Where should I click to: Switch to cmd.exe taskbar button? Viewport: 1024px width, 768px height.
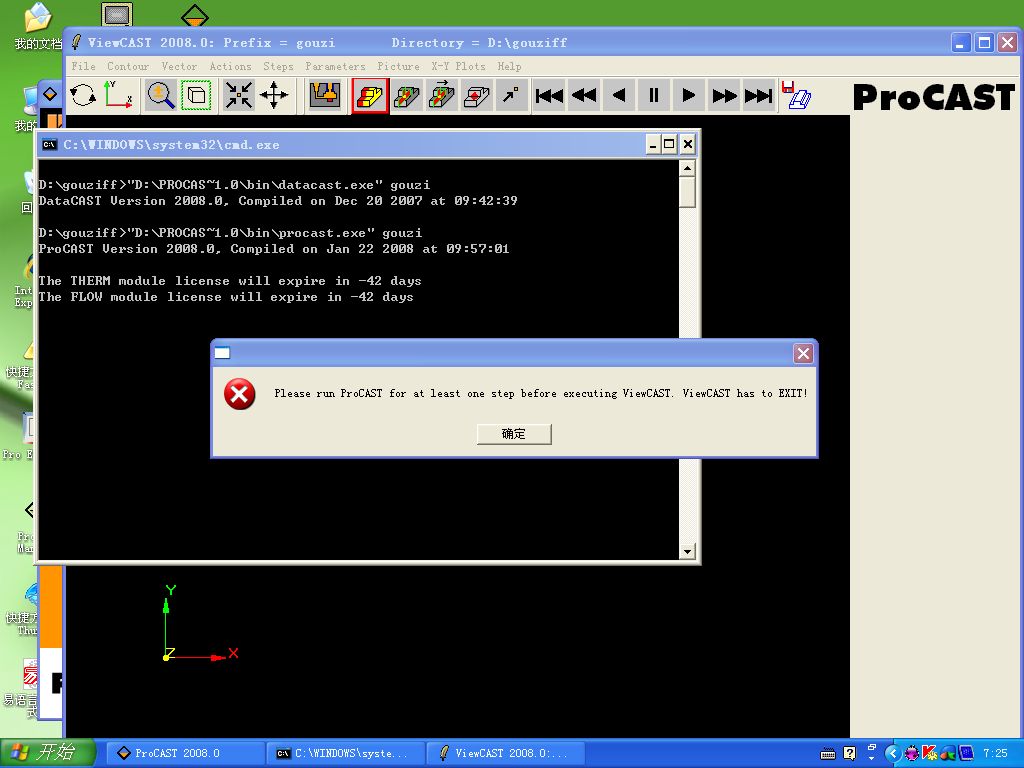345,753
